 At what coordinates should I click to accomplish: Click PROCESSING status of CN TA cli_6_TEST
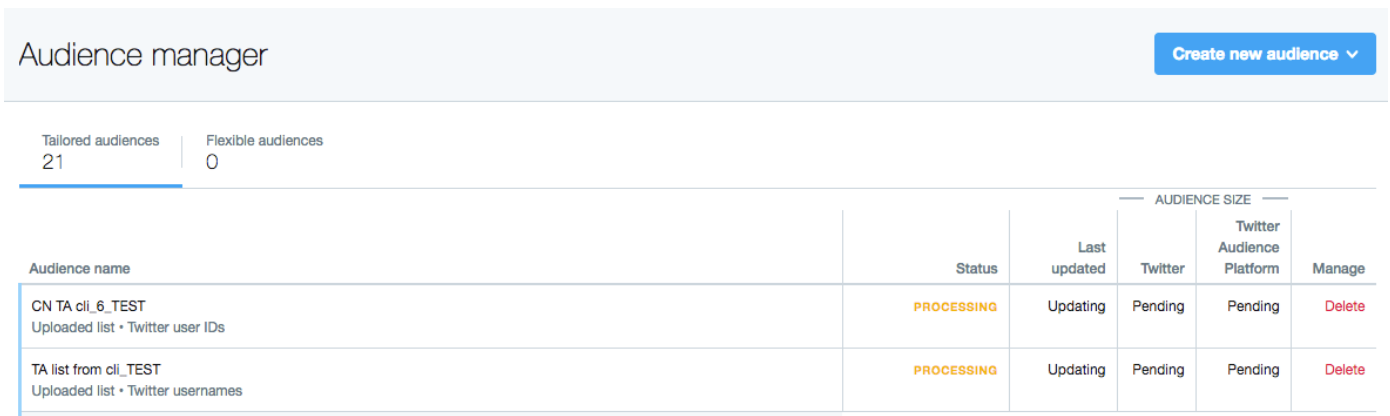955,307
